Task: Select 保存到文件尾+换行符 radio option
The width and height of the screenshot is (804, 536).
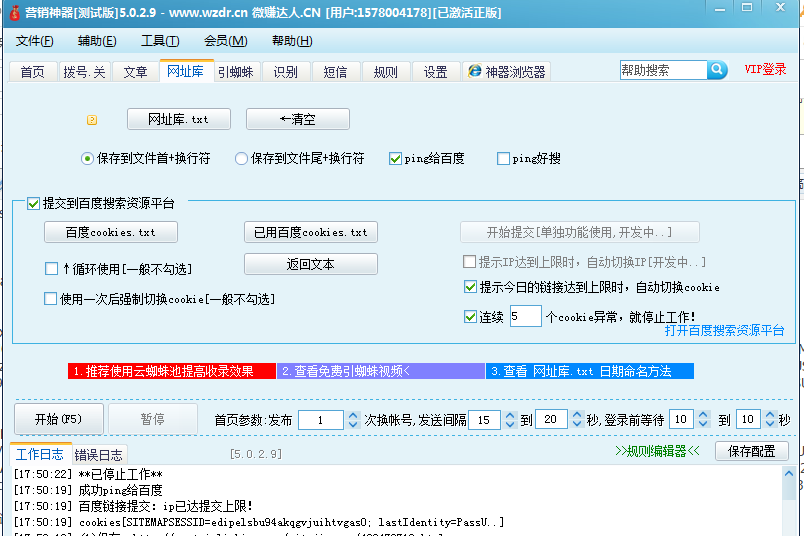Action: 300,158
